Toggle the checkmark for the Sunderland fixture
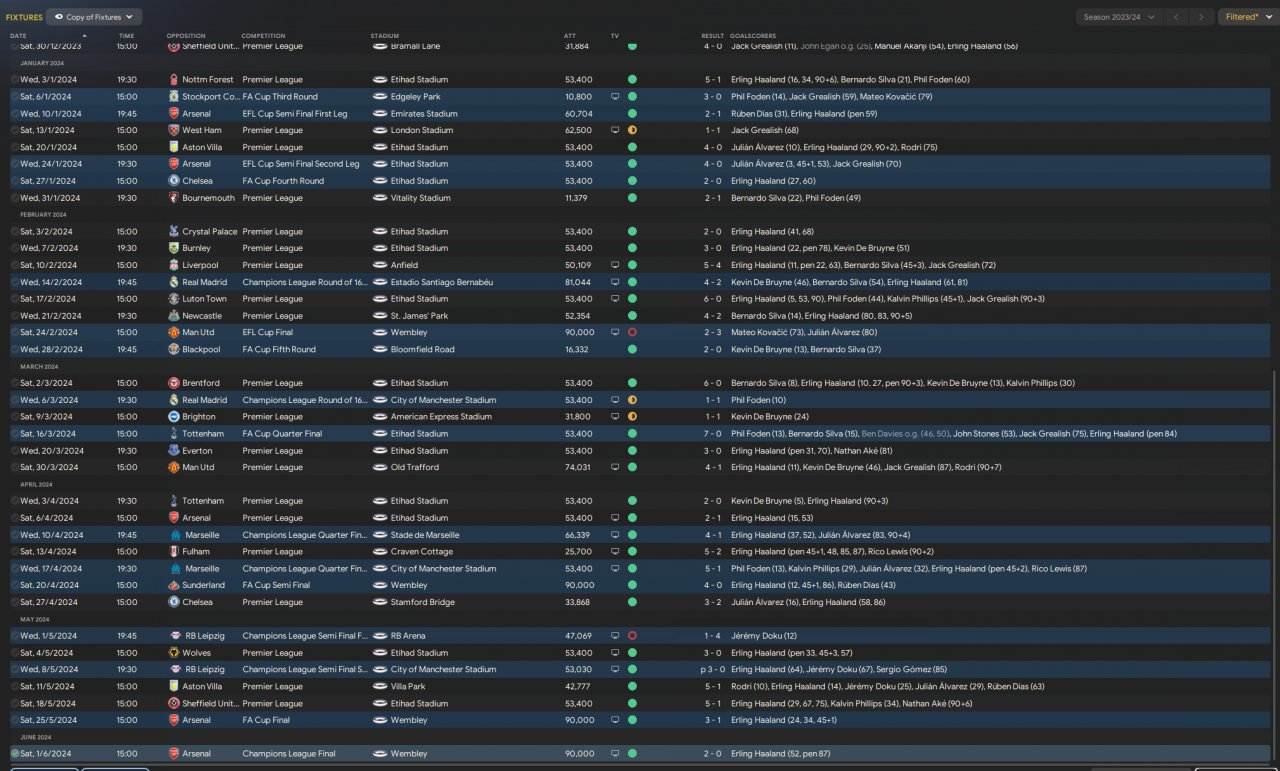The image size is (1280, 771). [15, 585]
